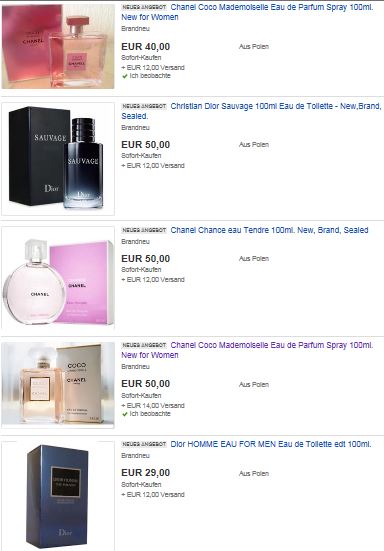This screenshot has height=551, width=384.
Task: Click 'Ich beobachte' under the EUR 14,00 shipping
Action: point(150,414)
